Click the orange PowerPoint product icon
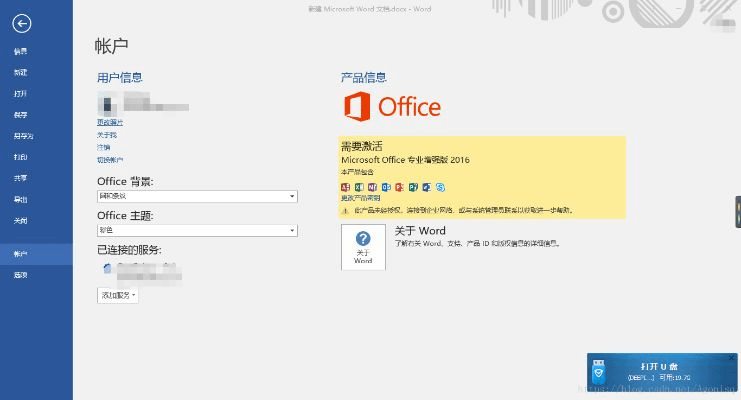Screen dimensions: 741x400 [399, 187]
